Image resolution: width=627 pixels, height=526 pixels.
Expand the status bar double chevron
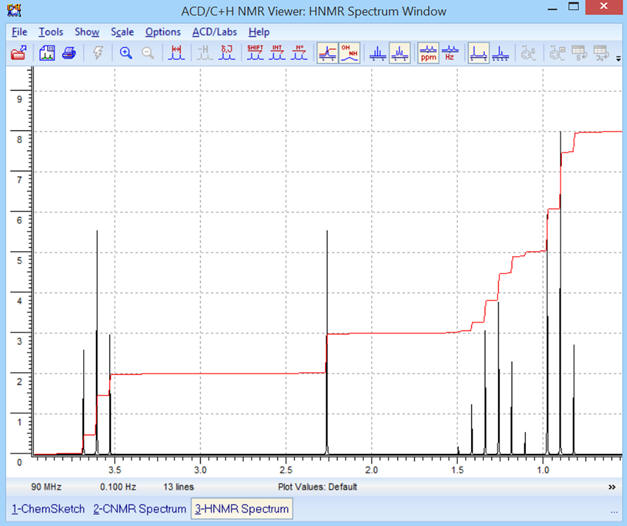coord(612,487)
